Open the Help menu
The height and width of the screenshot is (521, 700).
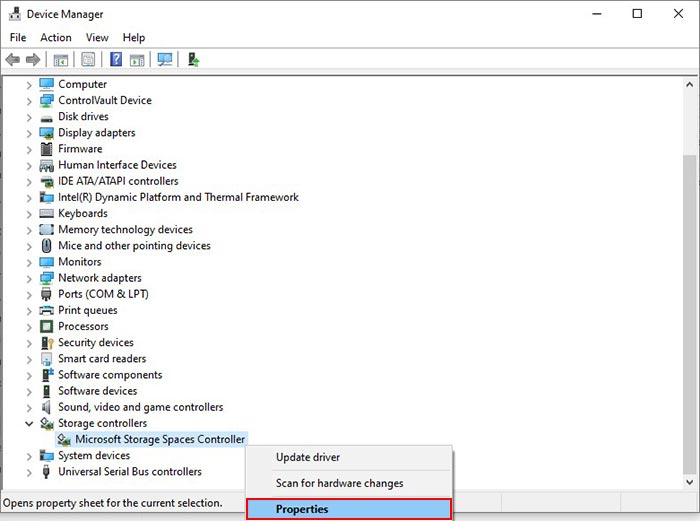134,38
